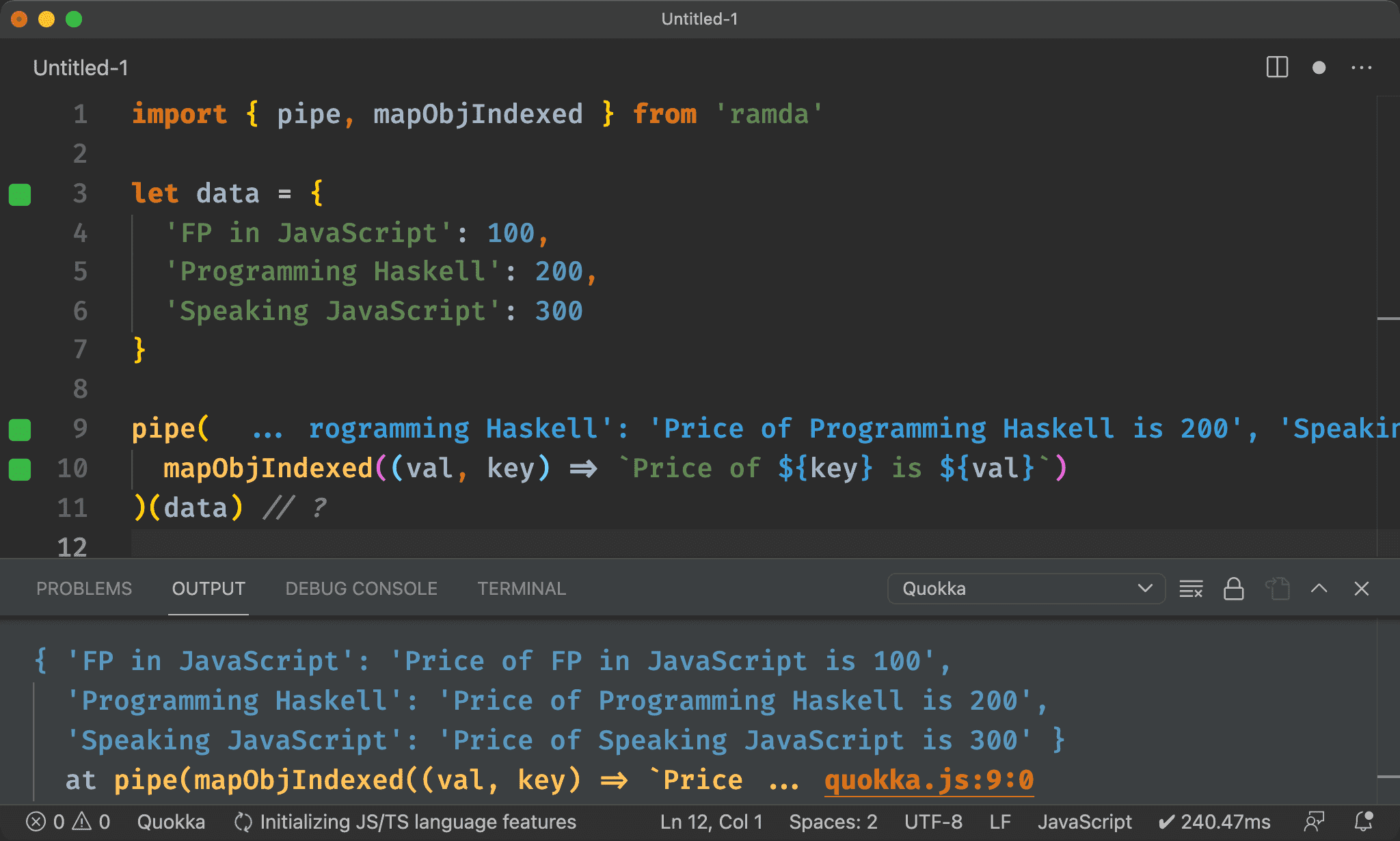Image resolution: width=1400 pixels, height=841 pixels.
Task: Click the mapObjIndexed import name
Action: tap(478, 114)
